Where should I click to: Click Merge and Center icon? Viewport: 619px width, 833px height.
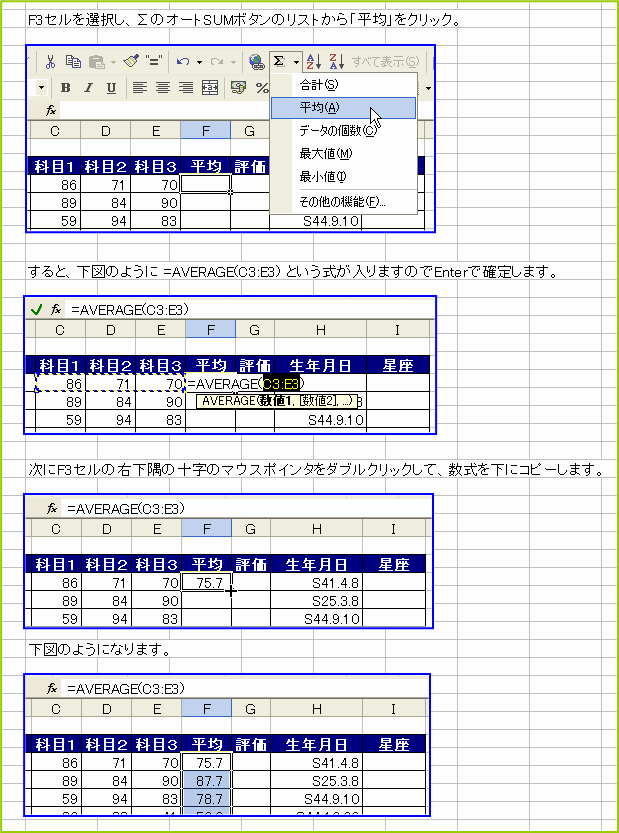click(x=210, y=88)
